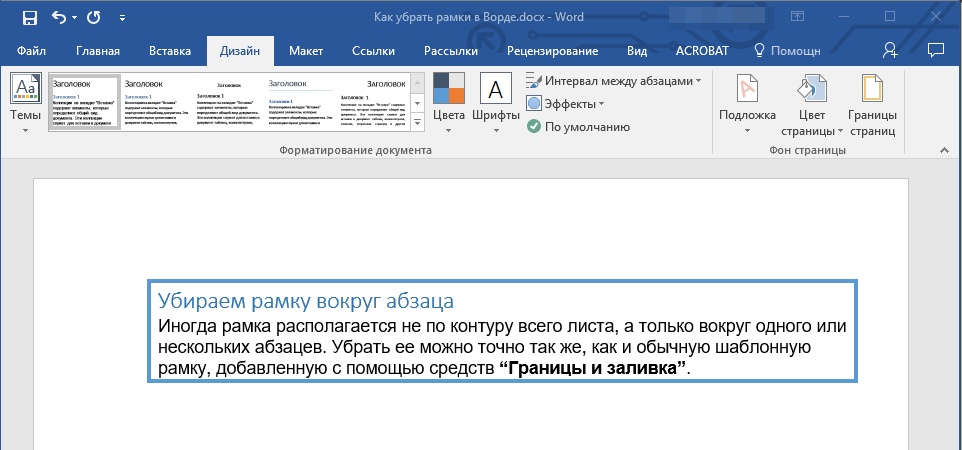The image size is (962, 450).
Task: Expand the Эффекты dropdown
Action: click(602, 104)
